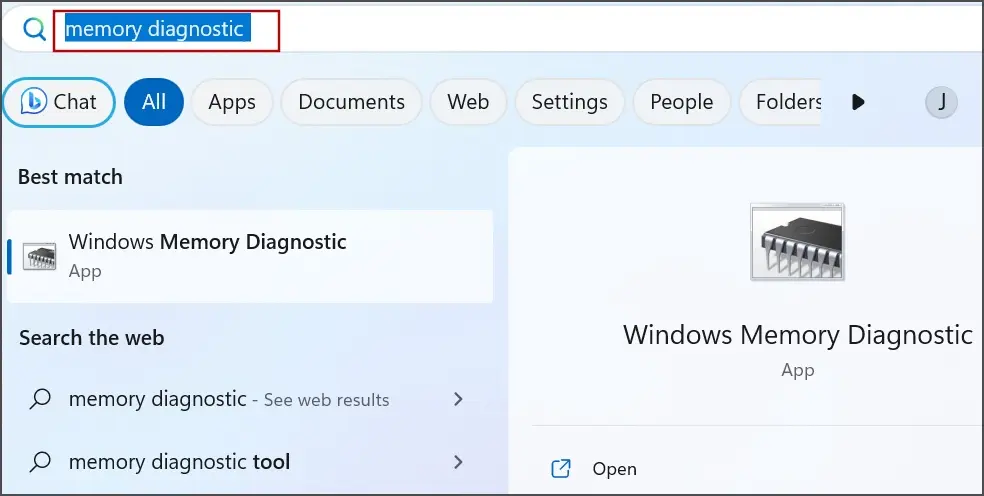Open the J user account avatar
This screenshot has height=496, width=984.
coord(941,102)
